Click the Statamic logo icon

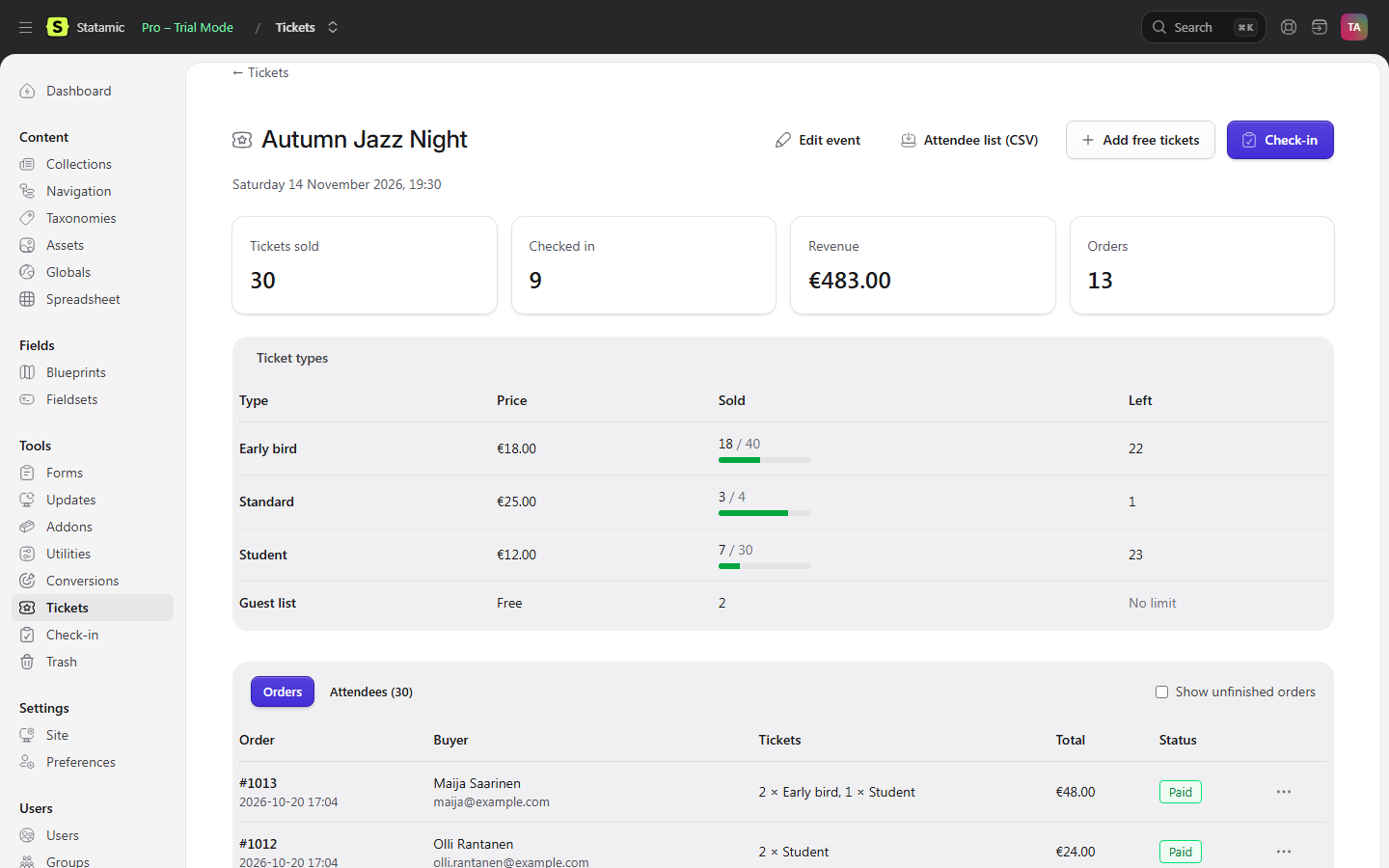click(58, 27)
